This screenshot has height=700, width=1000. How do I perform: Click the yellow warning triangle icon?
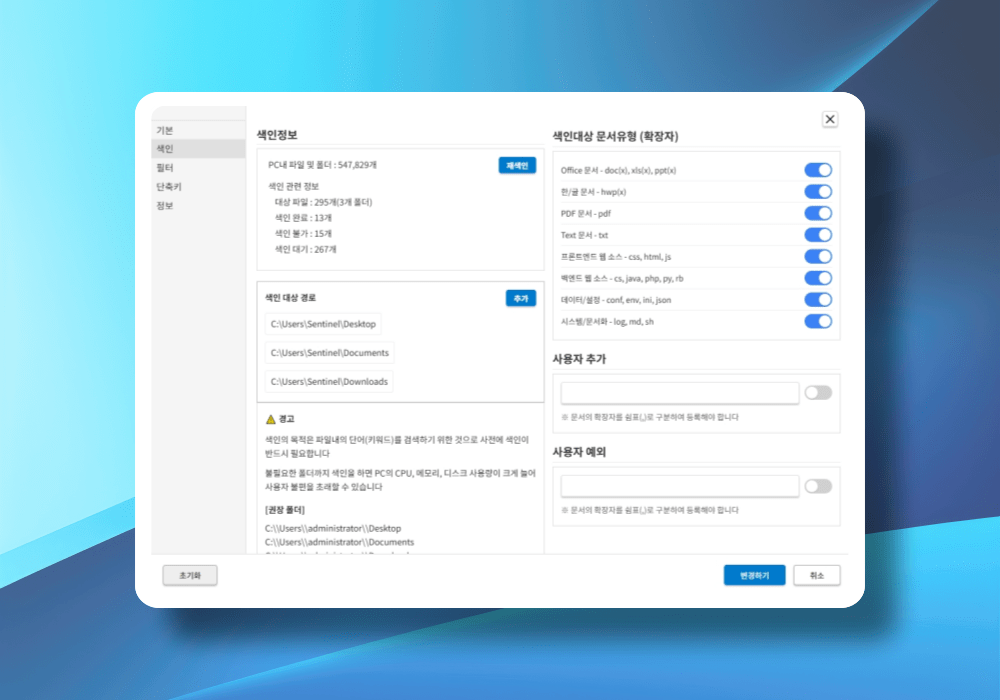(x=270, y=419)
